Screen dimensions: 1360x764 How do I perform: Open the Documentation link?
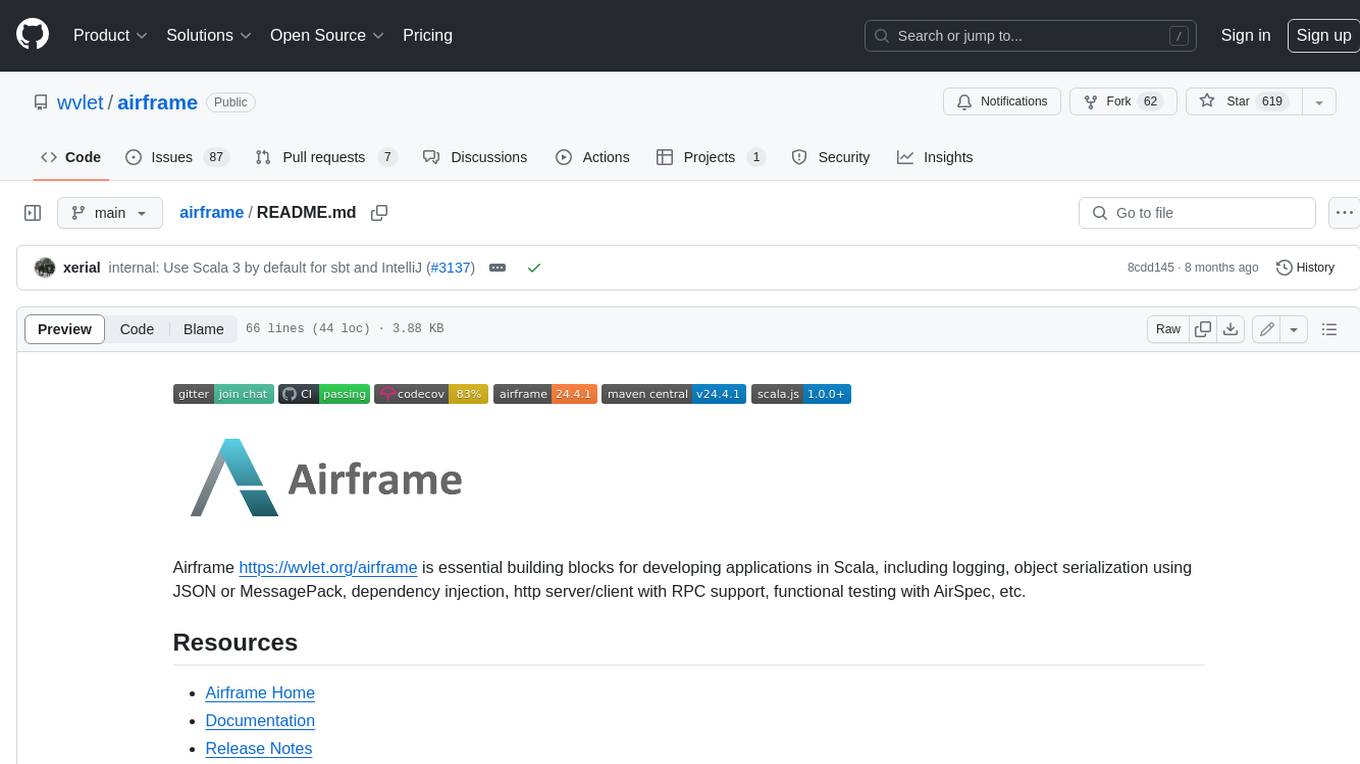(x=260, y=721)
